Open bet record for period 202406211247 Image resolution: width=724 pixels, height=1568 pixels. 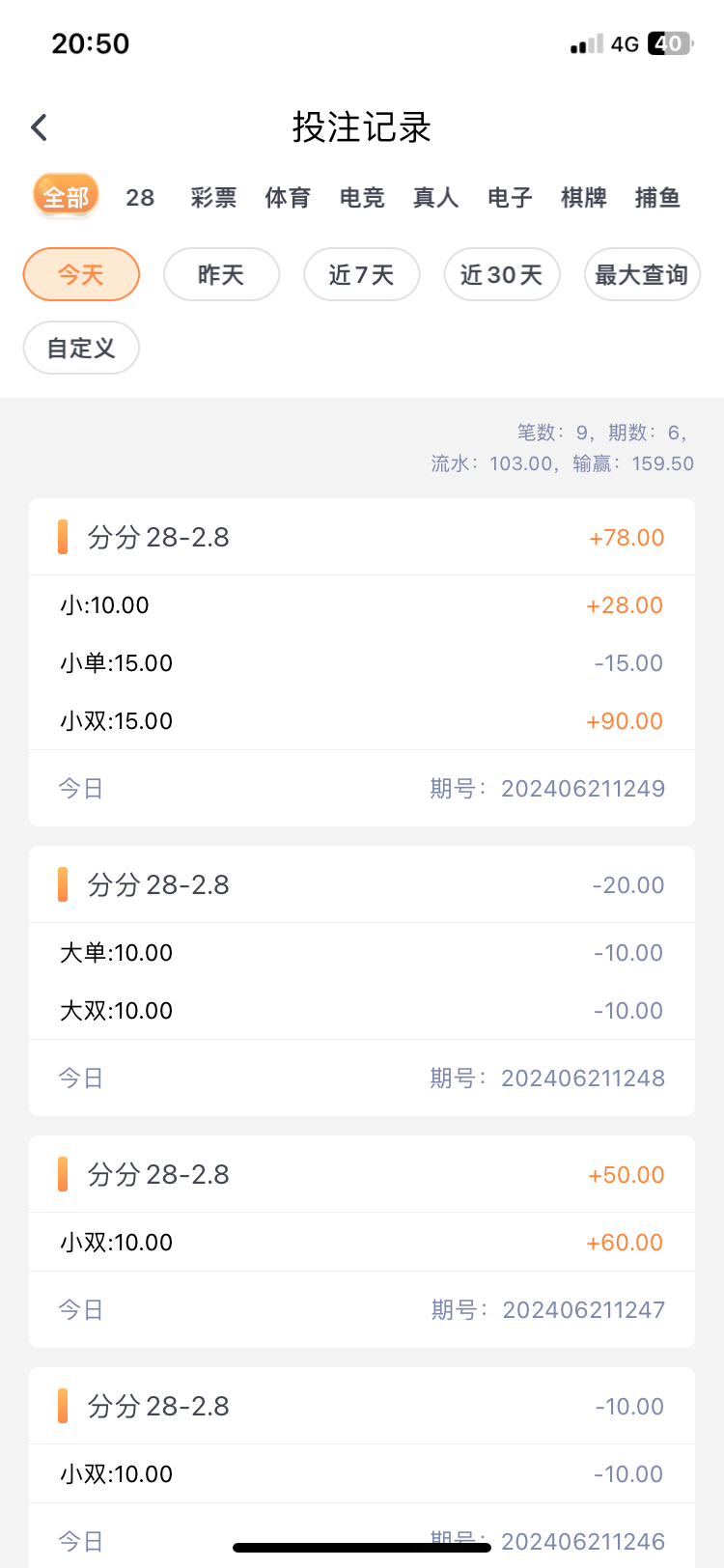coord(362,1242)
